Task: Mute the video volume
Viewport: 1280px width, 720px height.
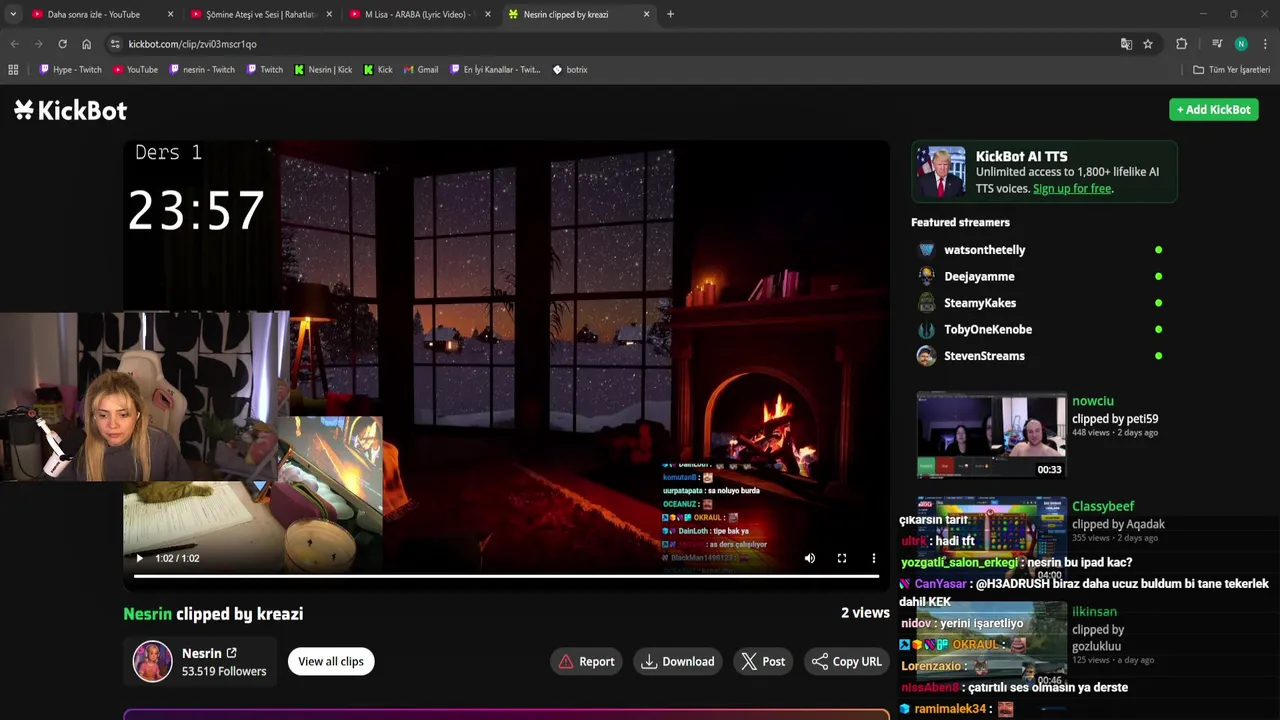Action: pyautogui.click(x=810, y=558)
